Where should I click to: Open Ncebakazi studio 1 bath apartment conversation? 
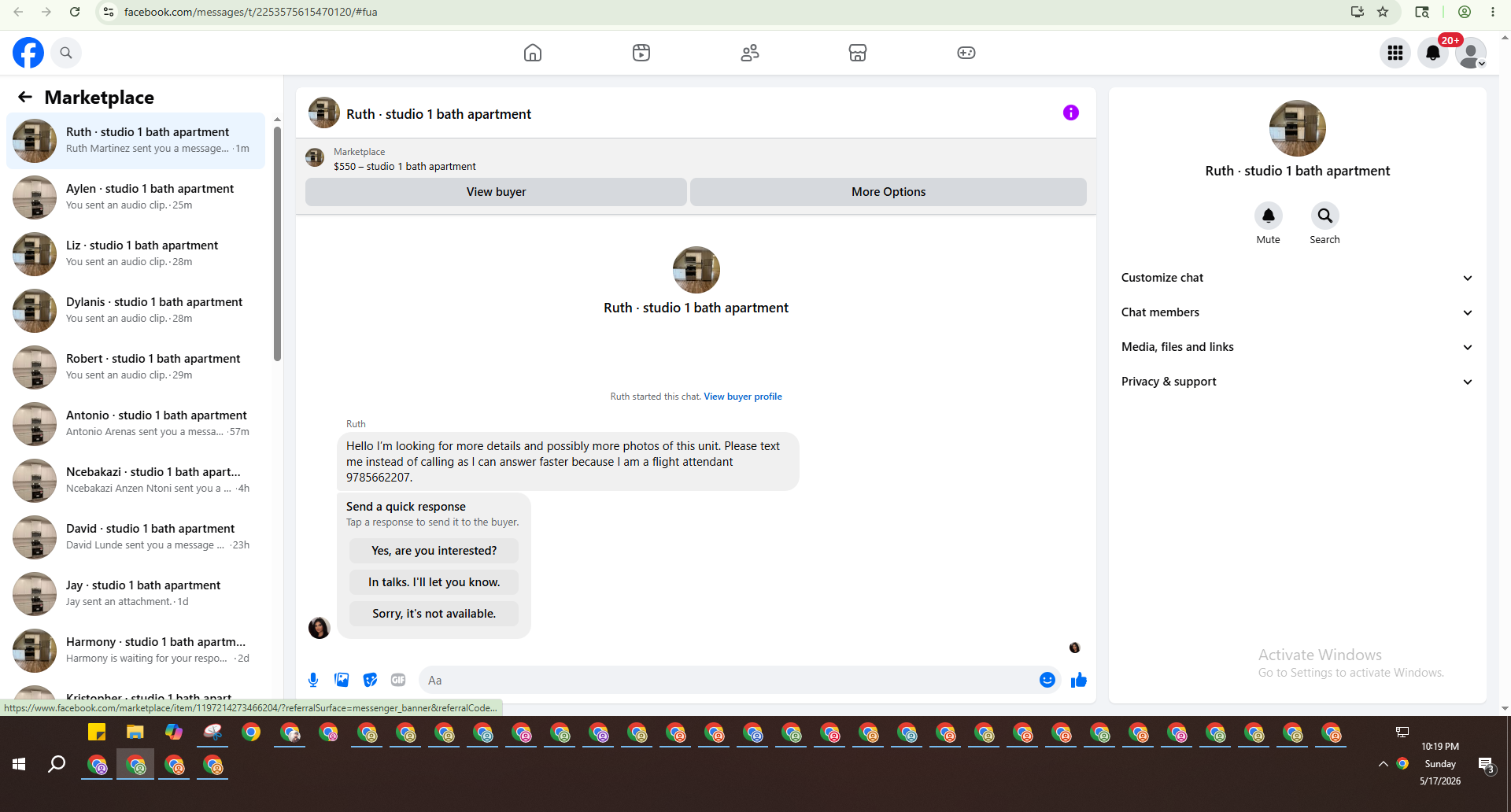pyautogui.click(x=136, y=481)
